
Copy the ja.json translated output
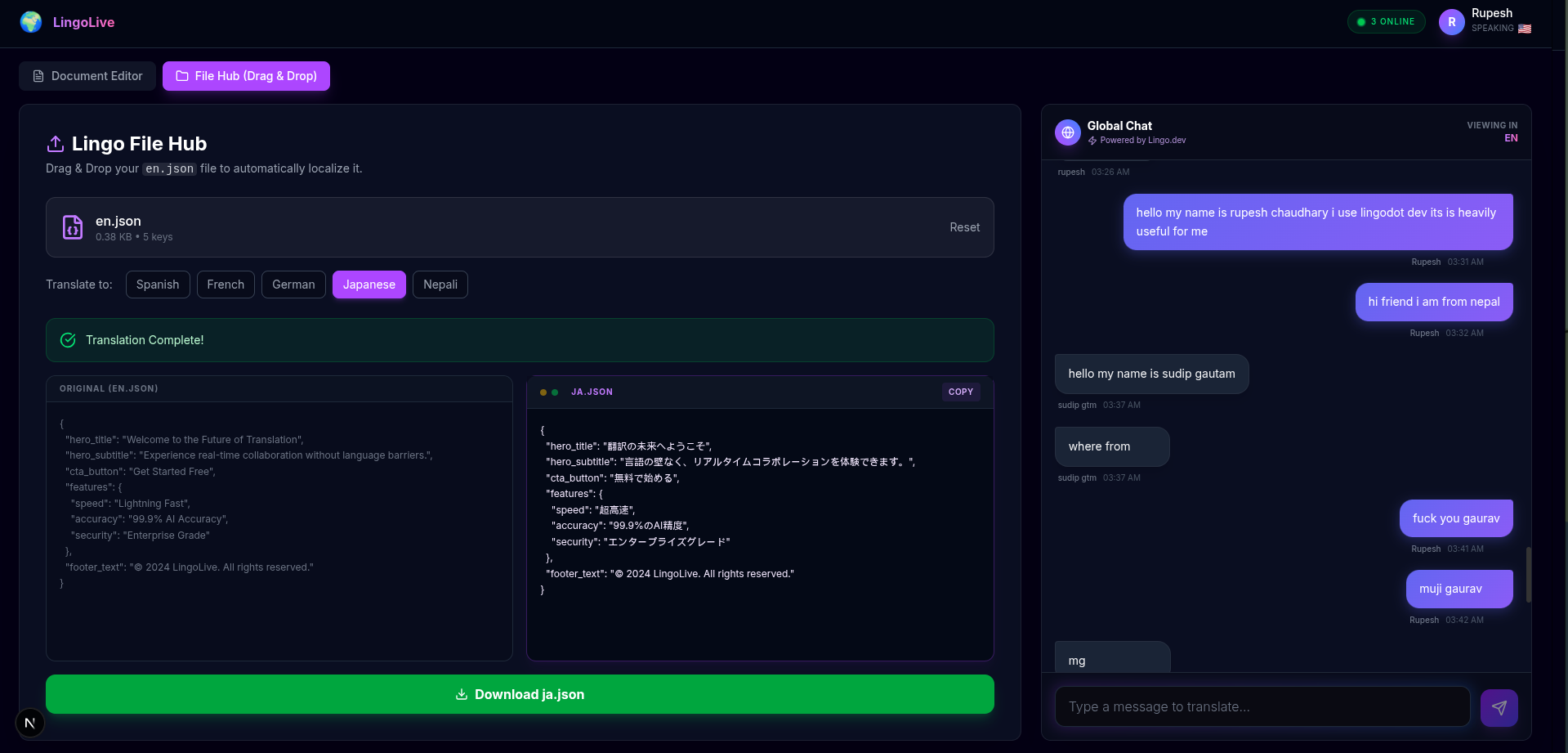click(x=961, y=392)
